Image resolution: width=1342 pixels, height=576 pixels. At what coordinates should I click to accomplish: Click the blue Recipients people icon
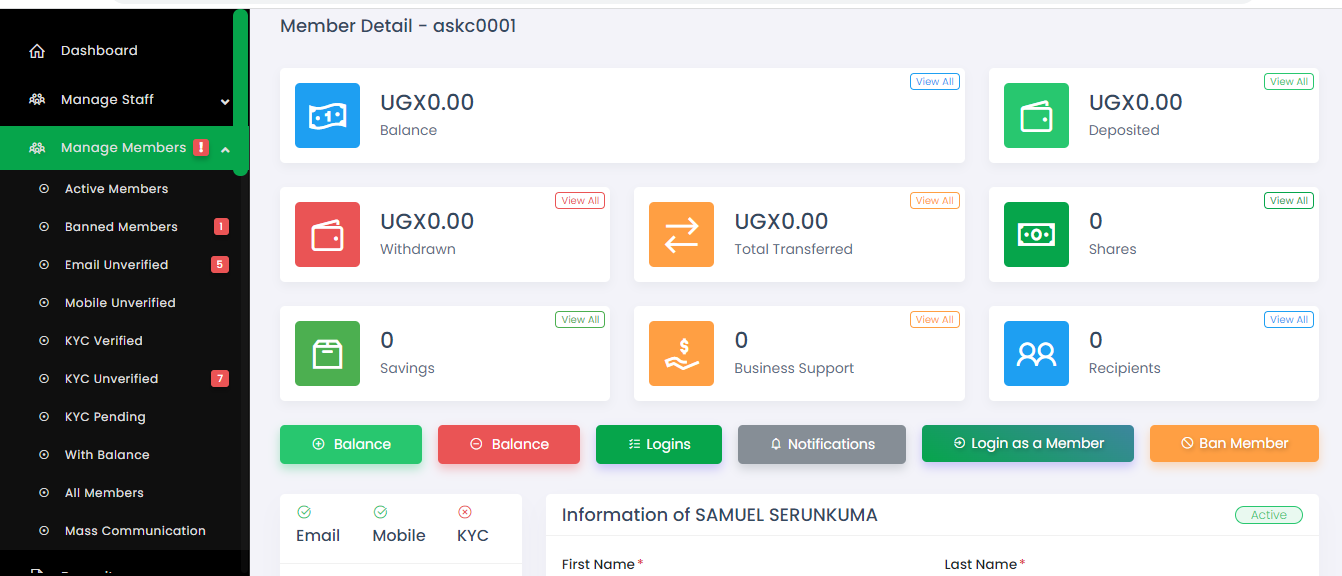pos(1036,354)
